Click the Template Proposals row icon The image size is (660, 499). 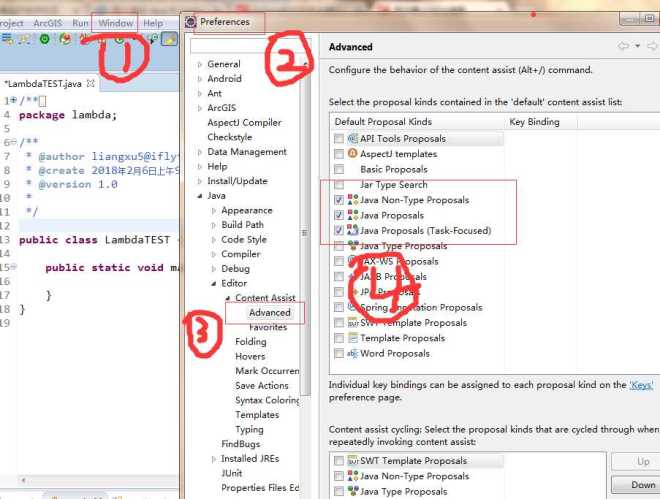pos(352,338)
